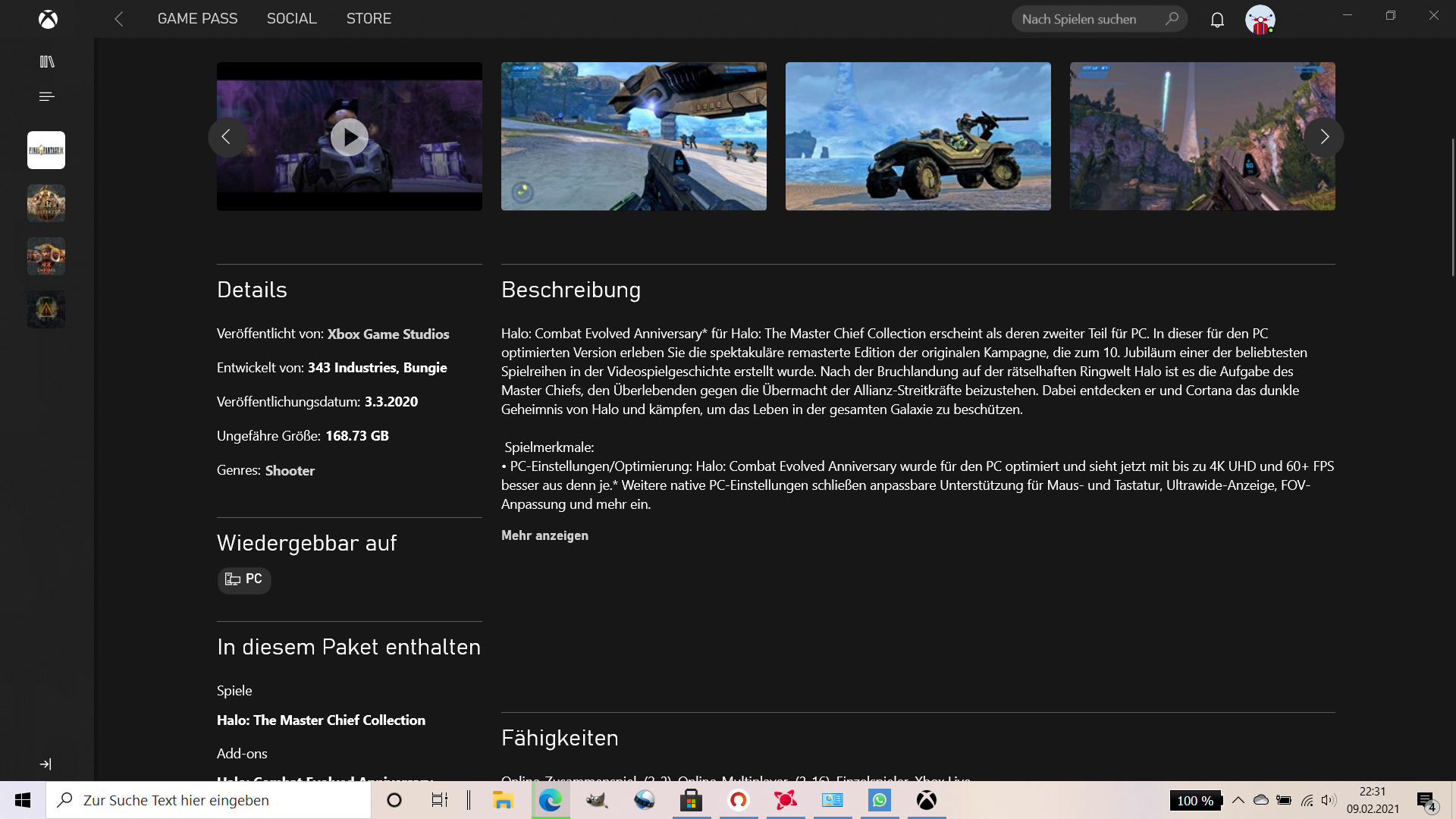Open the Warthog vehicle screenshot thumbnail
This screenshot has width=1456, height=819.
tap(918, 136)
